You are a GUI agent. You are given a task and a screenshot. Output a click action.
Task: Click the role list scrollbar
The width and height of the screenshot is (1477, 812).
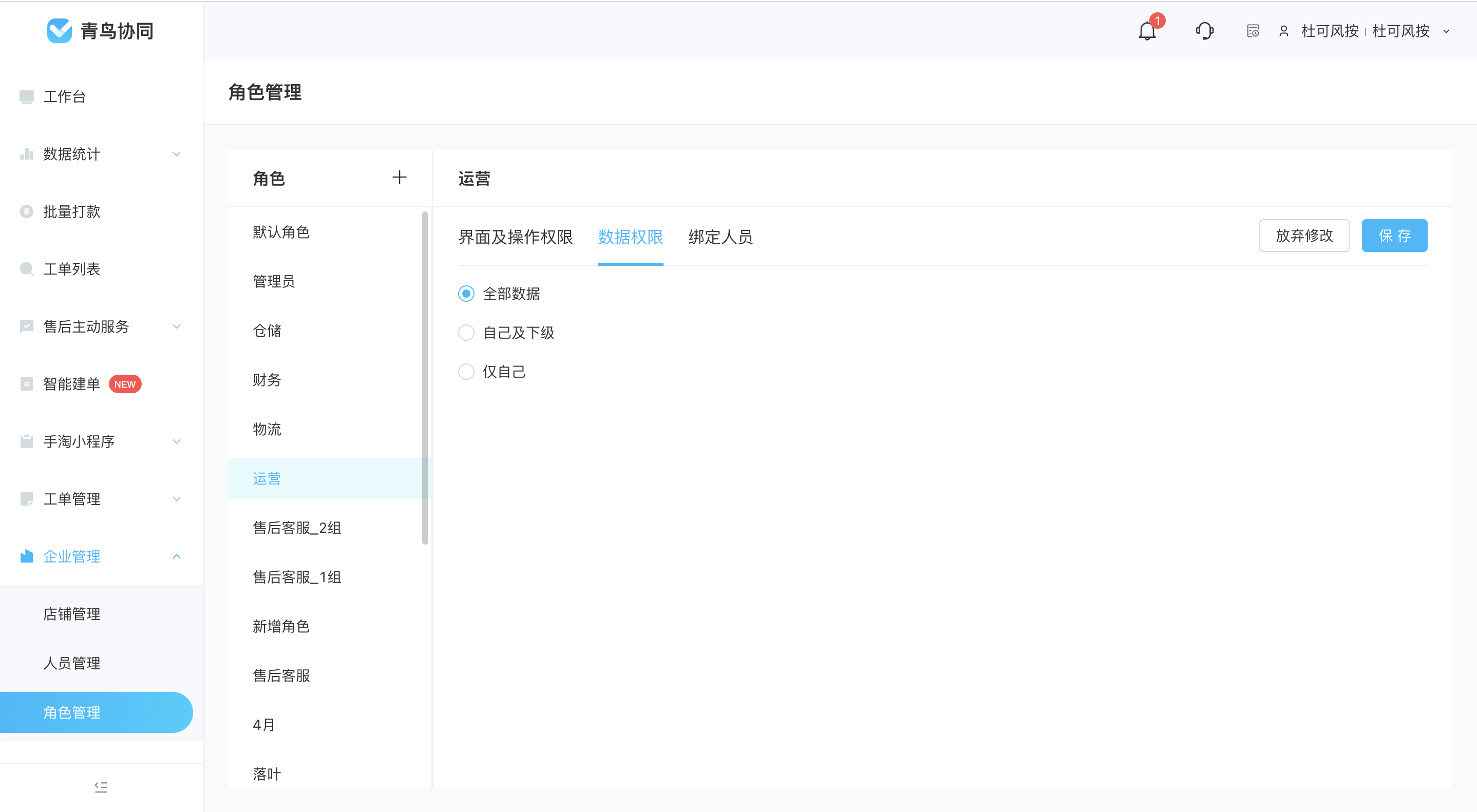pyautogui.click(x=425, y=378)
